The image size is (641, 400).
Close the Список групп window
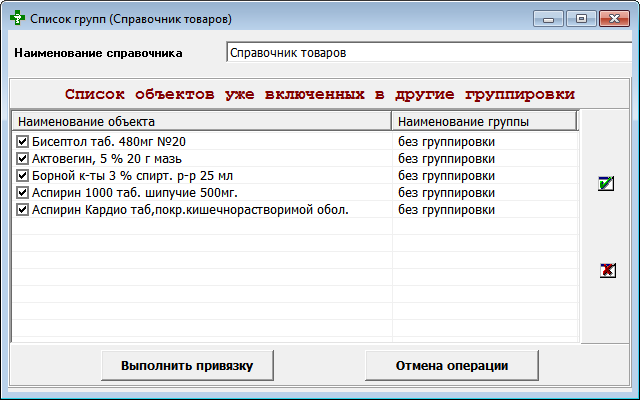click(x=614, y=19)
